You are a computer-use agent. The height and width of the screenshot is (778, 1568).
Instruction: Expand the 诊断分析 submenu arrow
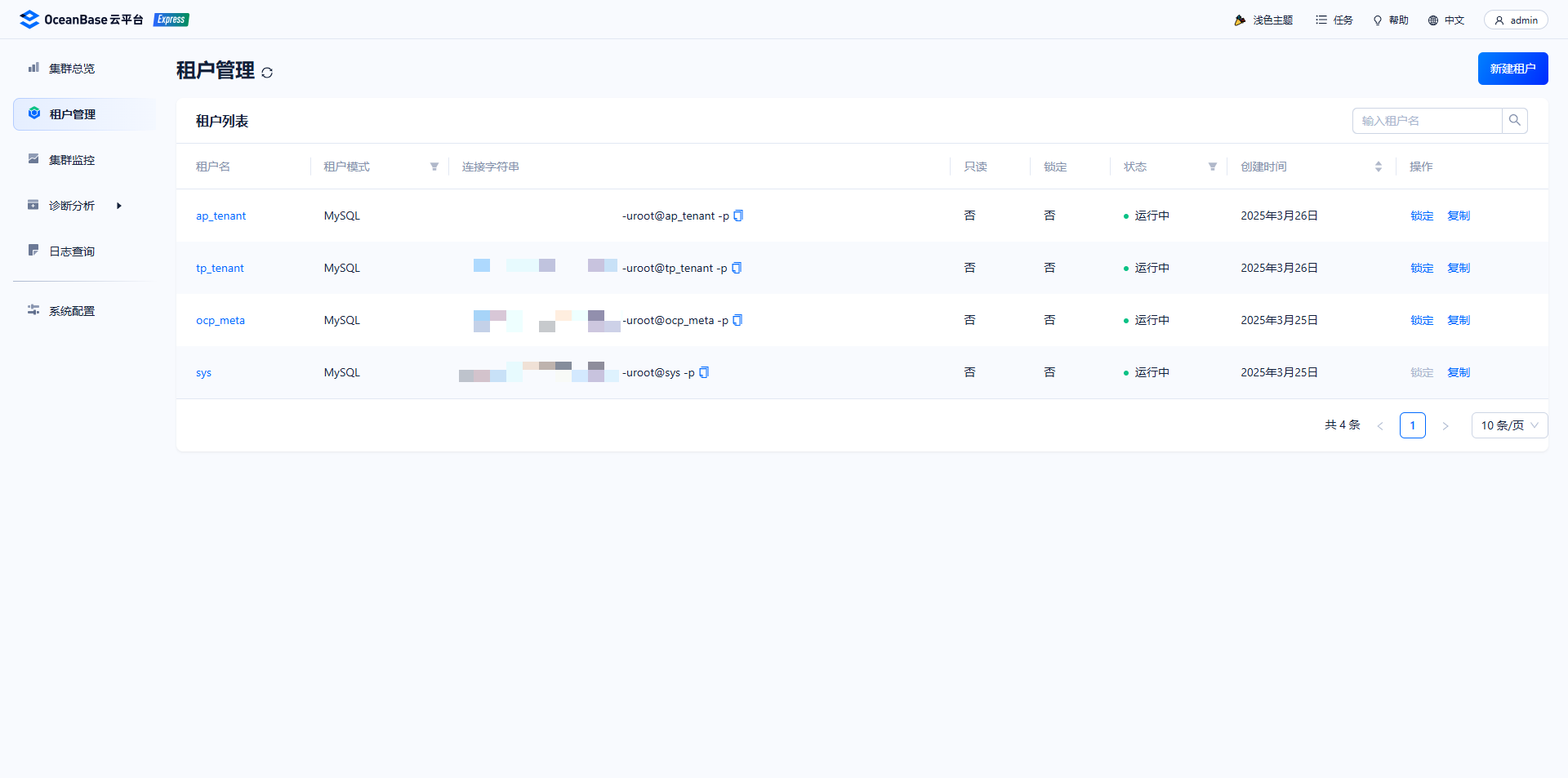[119, 206]
